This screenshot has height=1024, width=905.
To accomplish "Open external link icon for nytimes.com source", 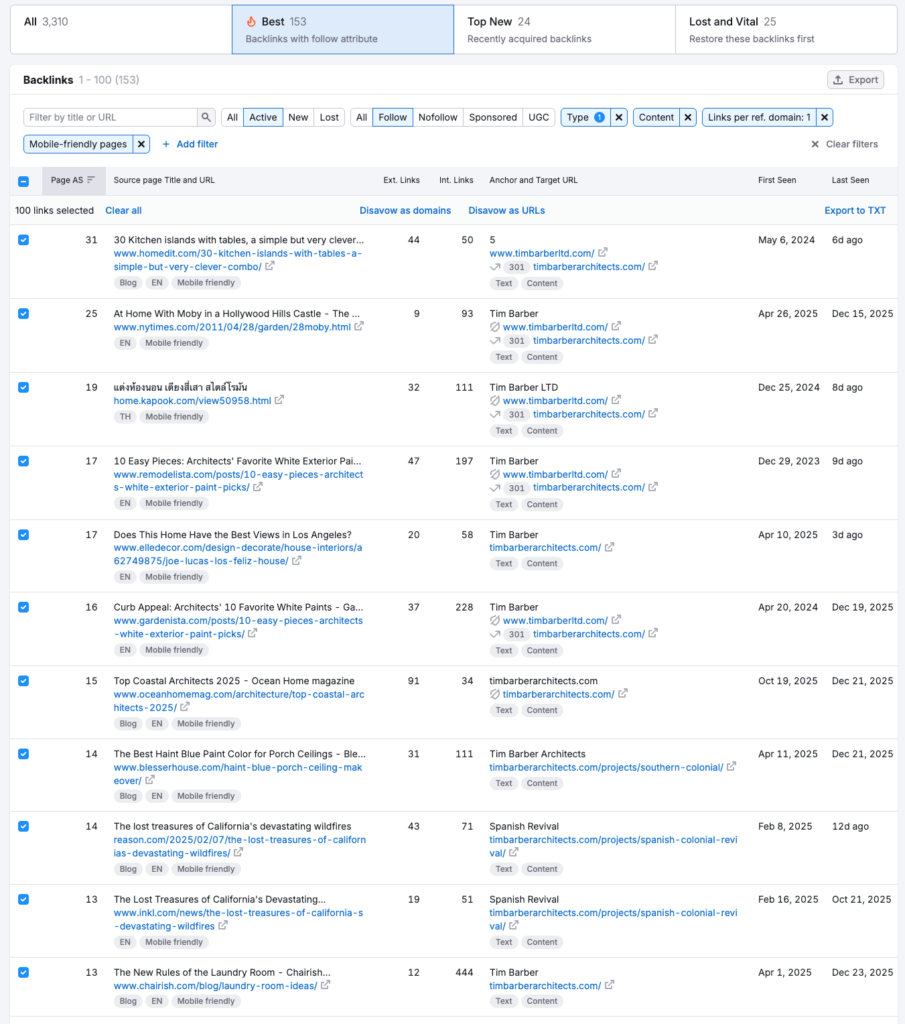I will tap(360, 327).
